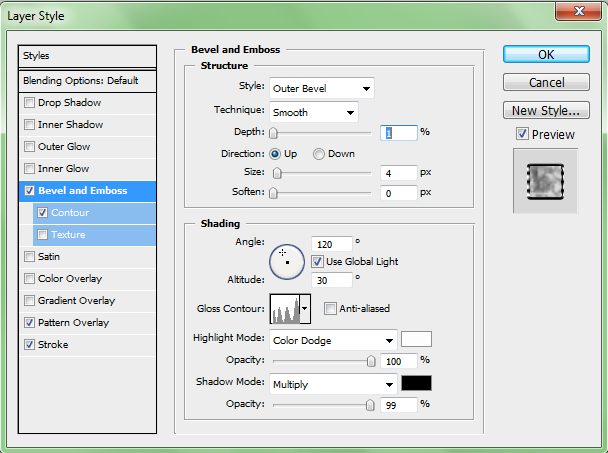This screenshot has width=608, height=453.
Task: Click the layer style preview thumbnail
Action: [x=545, y=181]
